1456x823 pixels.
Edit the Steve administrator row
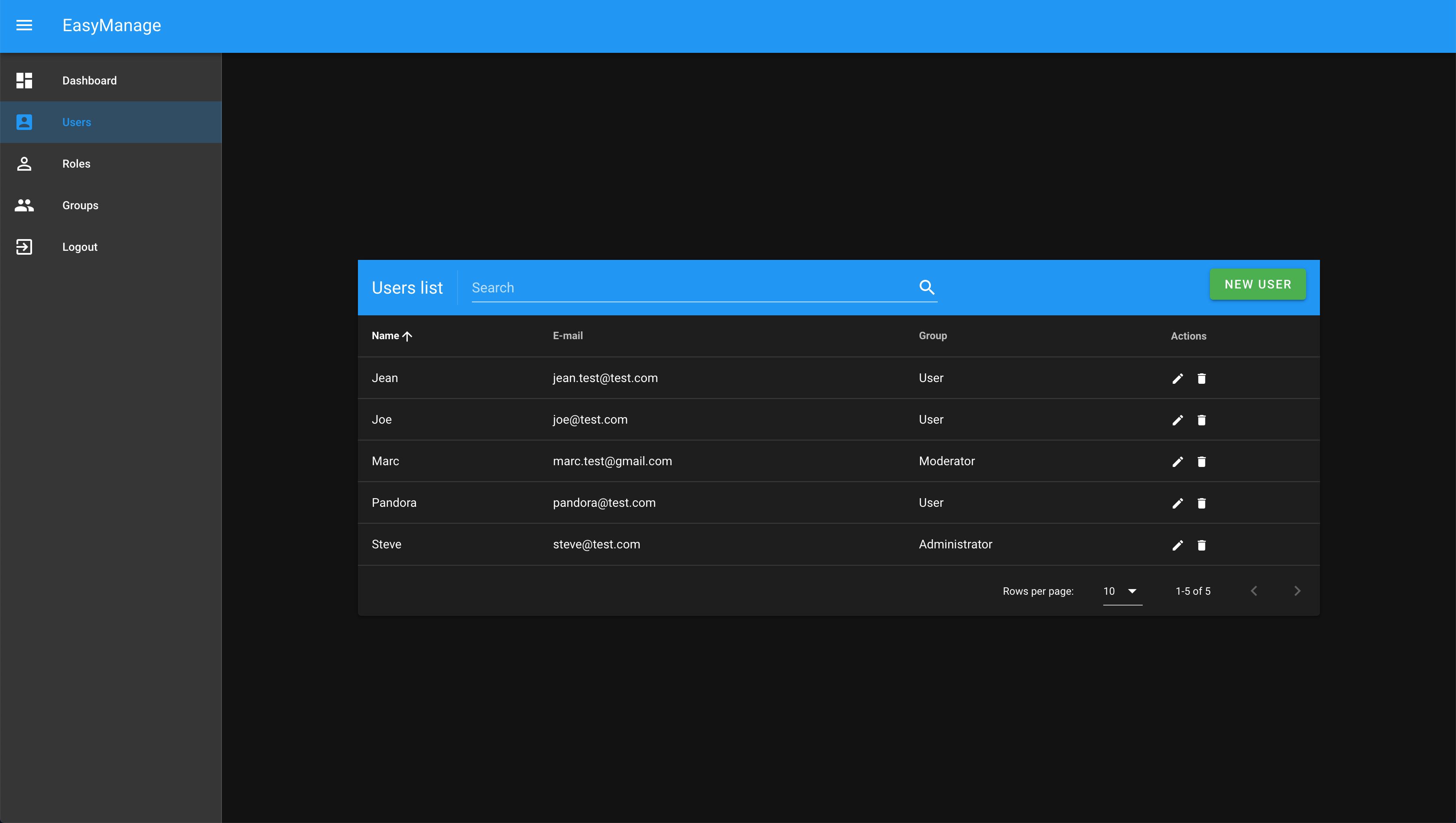click(x=1177, y=545)
